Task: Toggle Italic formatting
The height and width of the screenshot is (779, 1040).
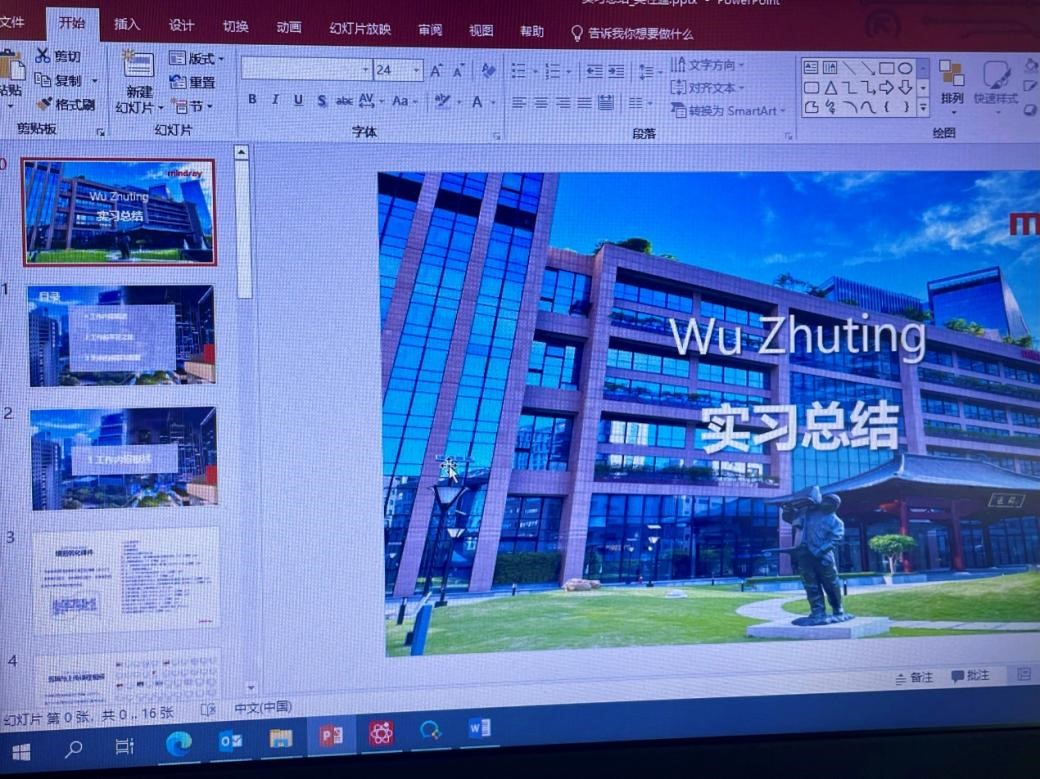Action: [x=275, y=100]
